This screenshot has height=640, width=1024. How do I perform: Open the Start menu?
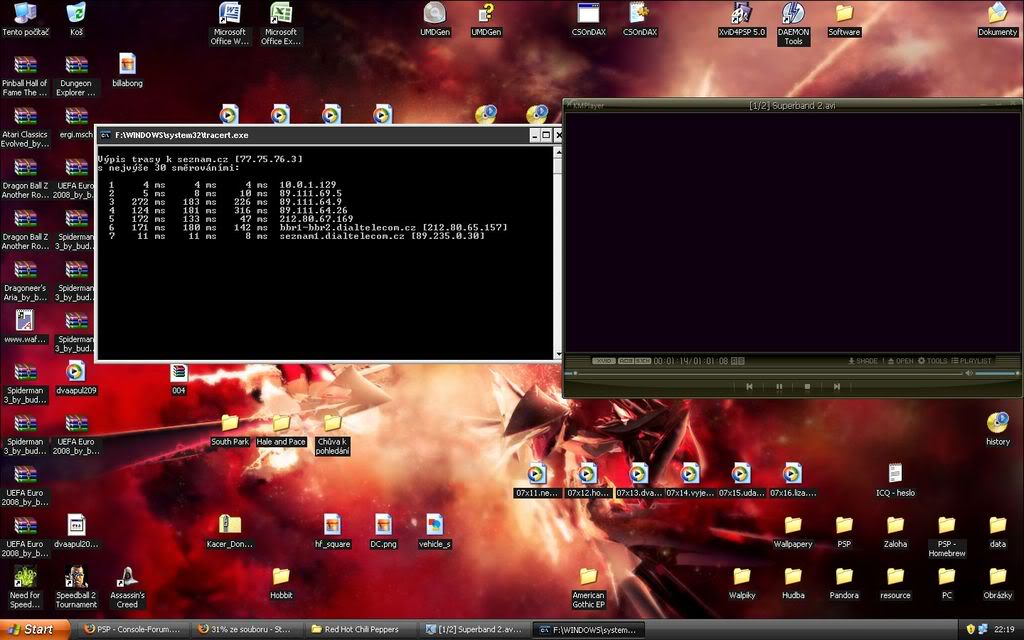34,630
